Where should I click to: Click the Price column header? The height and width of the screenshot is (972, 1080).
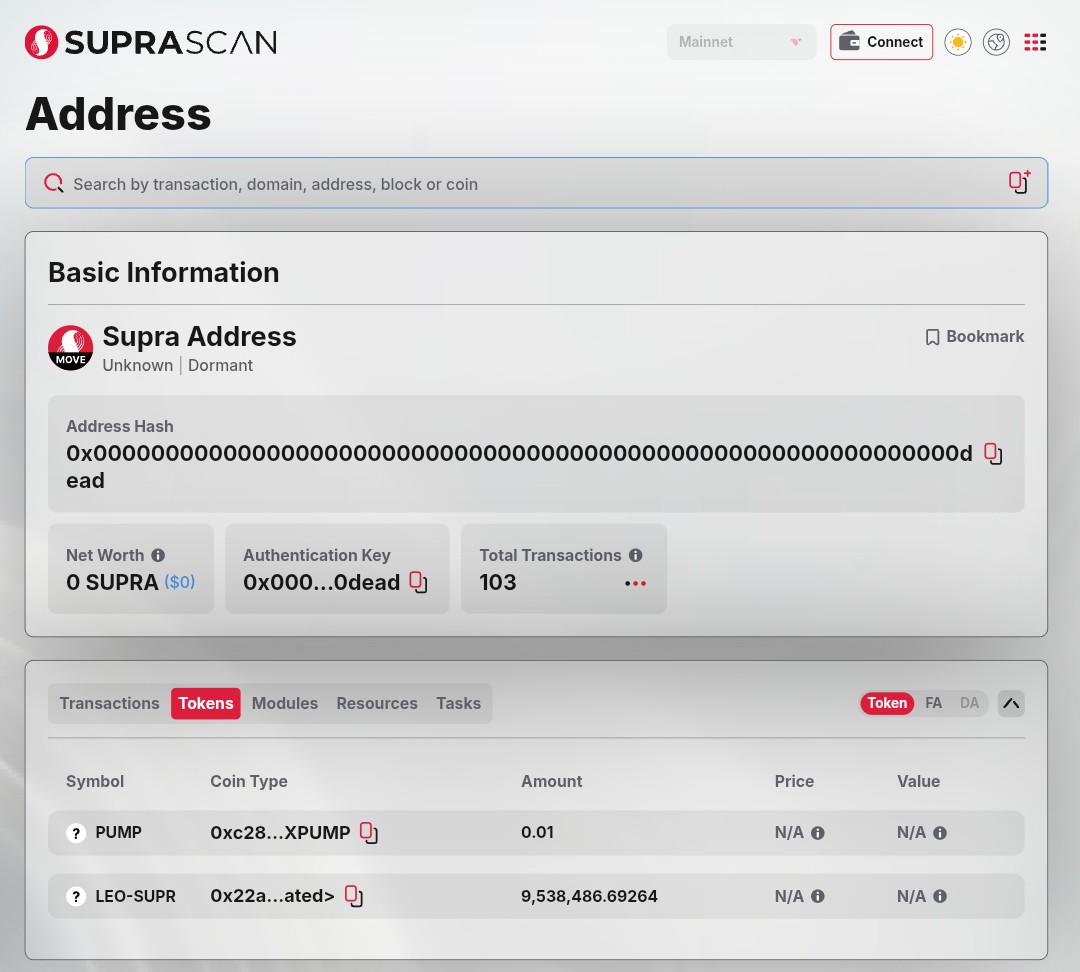click(794, 781)
